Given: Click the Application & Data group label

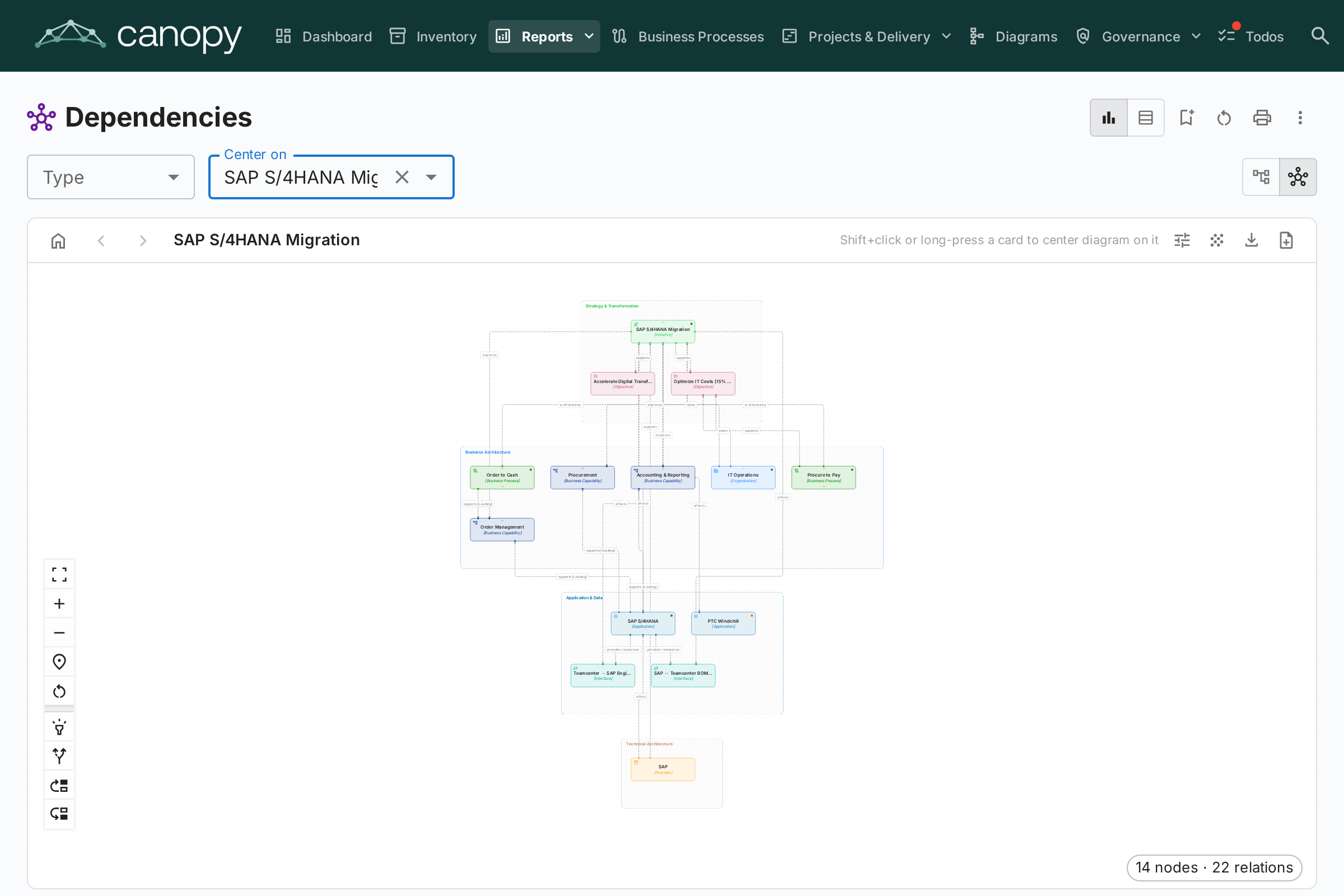Looking at the screenshot, I should tap(584, 598).
